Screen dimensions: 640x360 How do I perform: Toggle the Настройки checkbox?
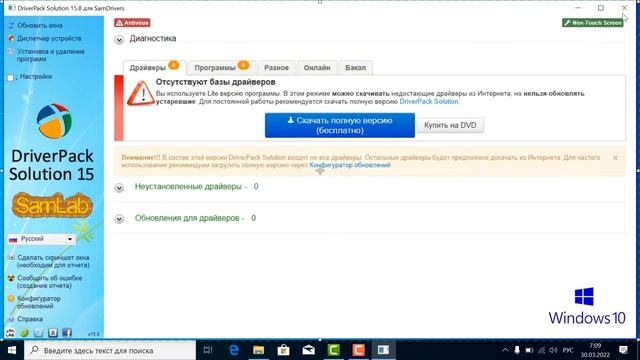pyautogui.click(x=11, y=77)
